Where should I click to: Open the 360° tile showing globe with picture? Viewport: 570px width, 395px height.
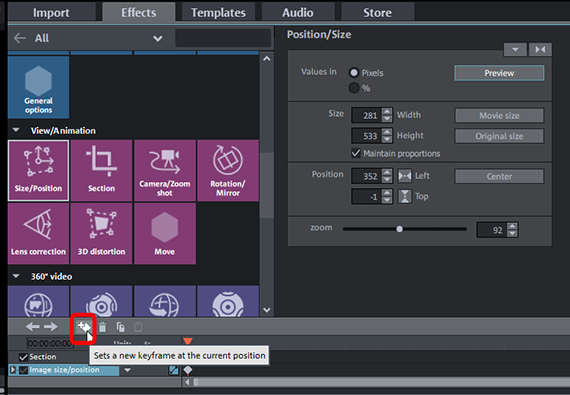39,301
